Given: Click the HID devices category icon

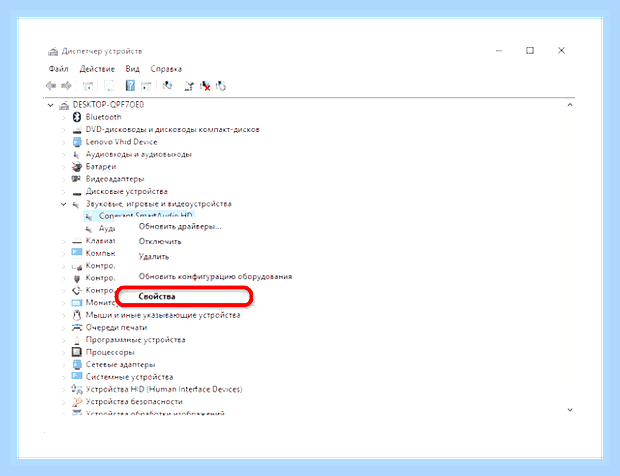Looking at the screenshot, I should point(77,389).
